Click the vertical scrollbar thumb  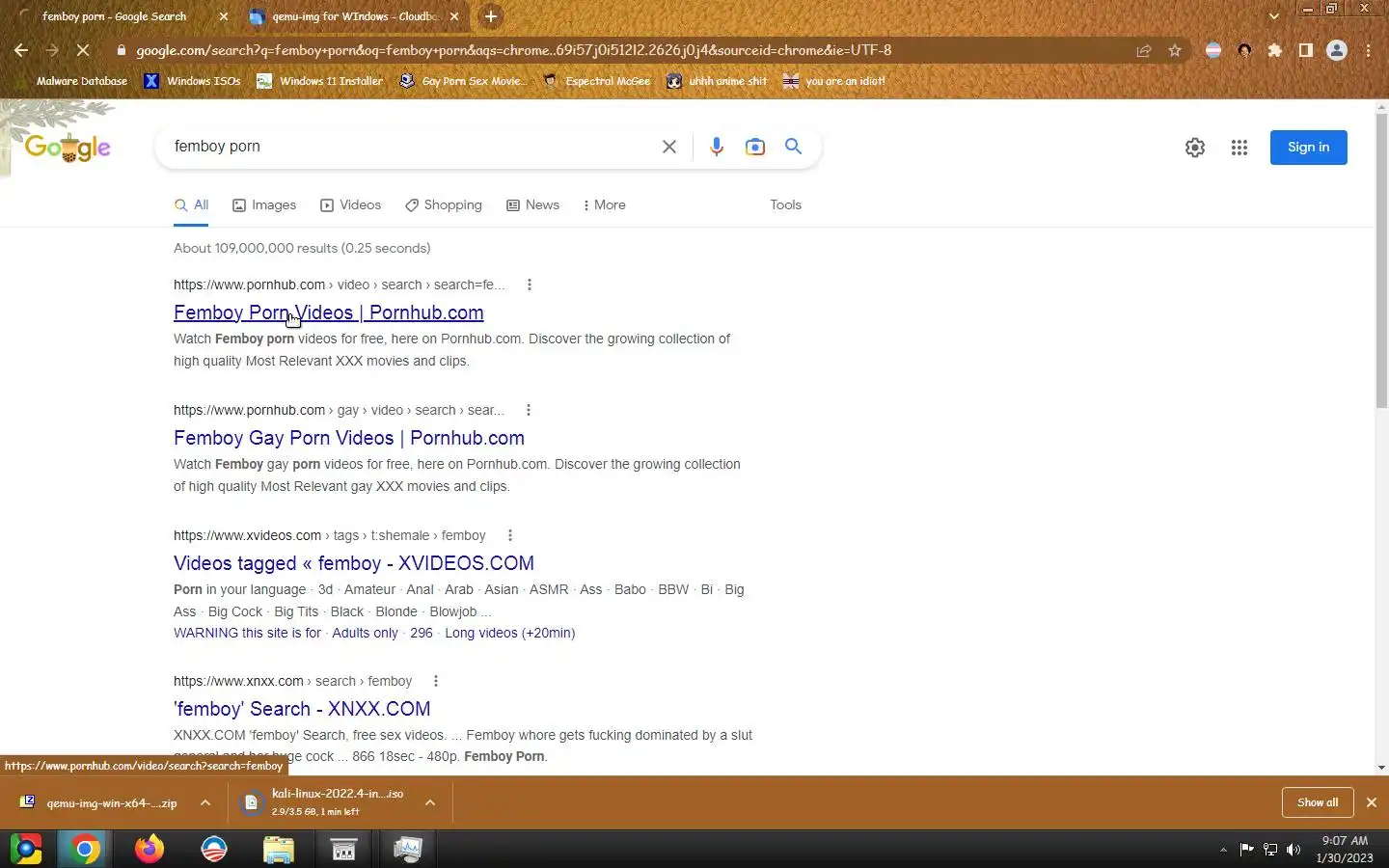point(1381,258)
